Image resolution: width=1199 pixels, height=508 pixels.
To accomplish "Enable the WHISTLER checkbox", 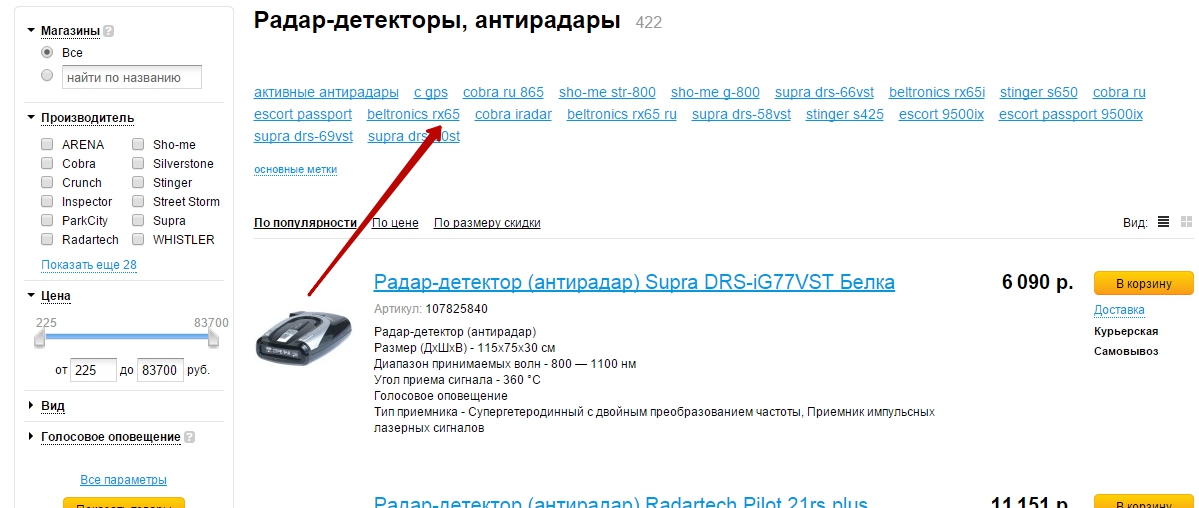I will point(138,239).
